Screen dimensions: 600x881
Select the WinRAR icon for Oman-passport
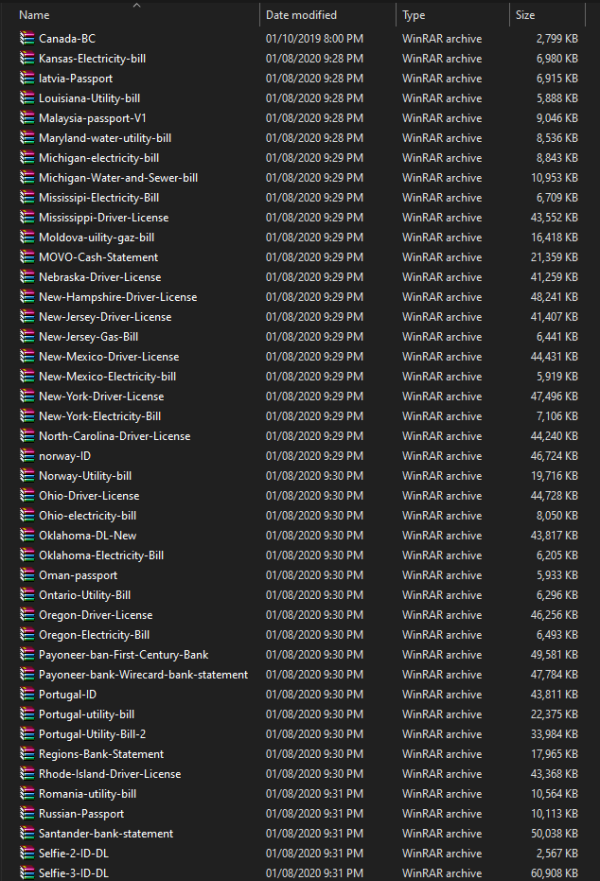pyautogui.click(x=27, y=575)
